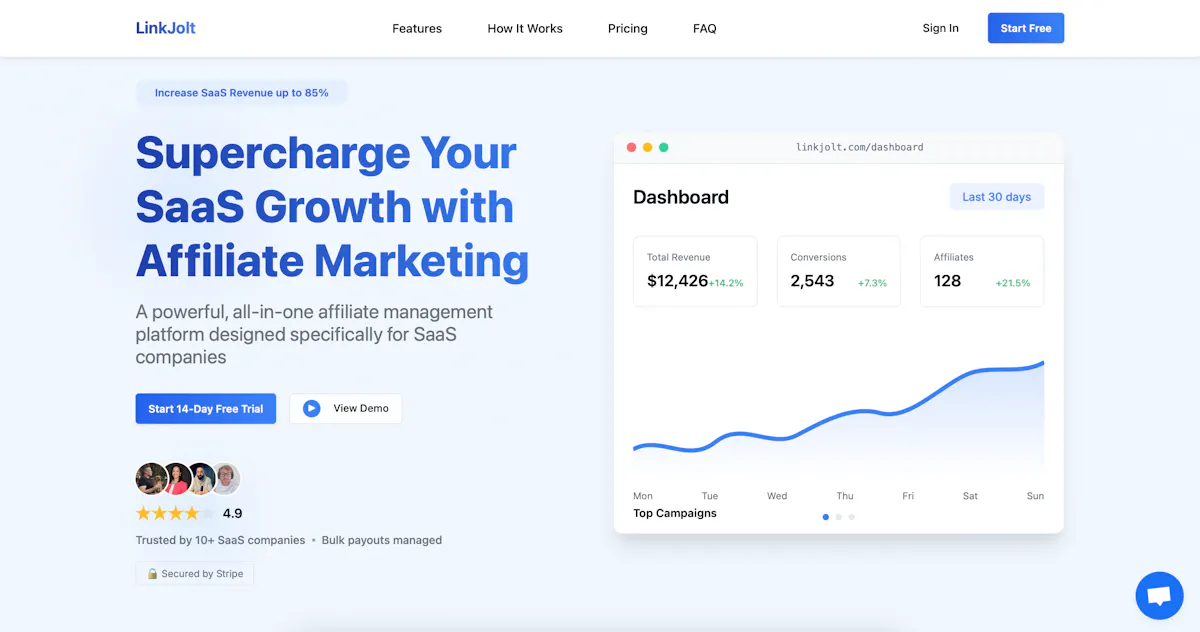1200x632 pixels.
Task: Start the 14-Day Free Trial
Action: [x=206, y=408]
